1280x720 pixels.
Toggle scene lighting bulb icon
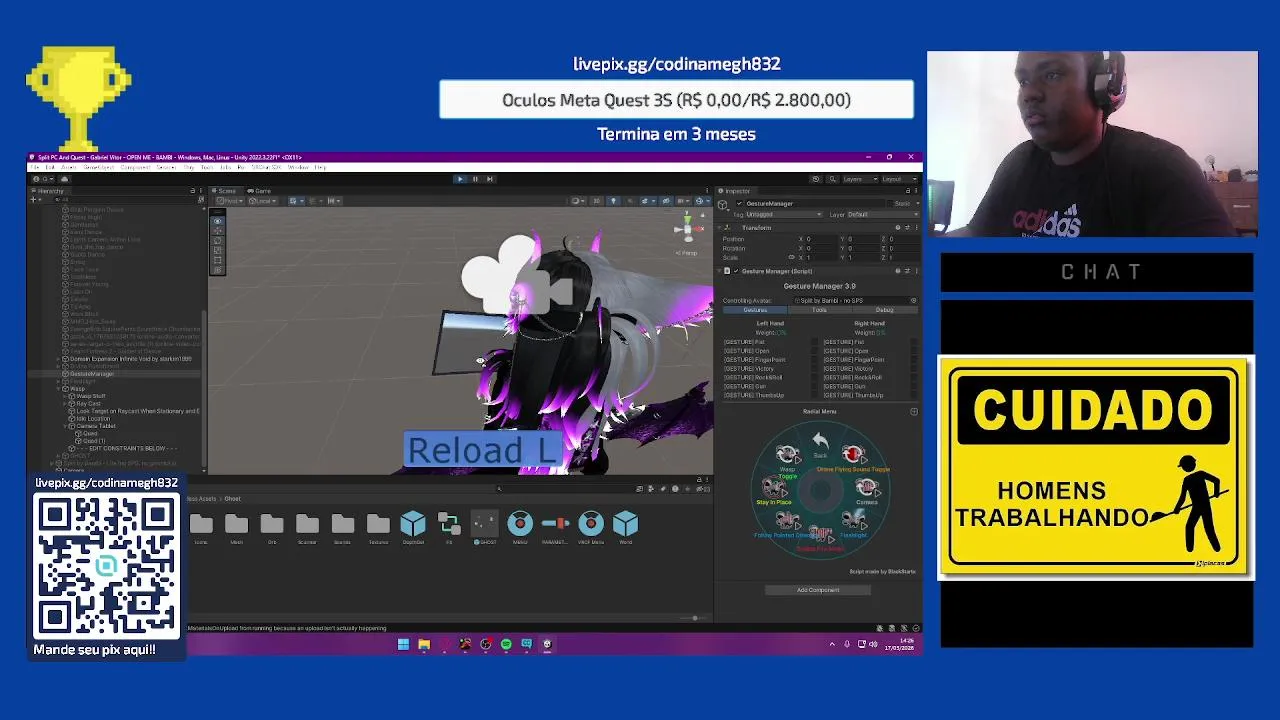click(613, 201)
